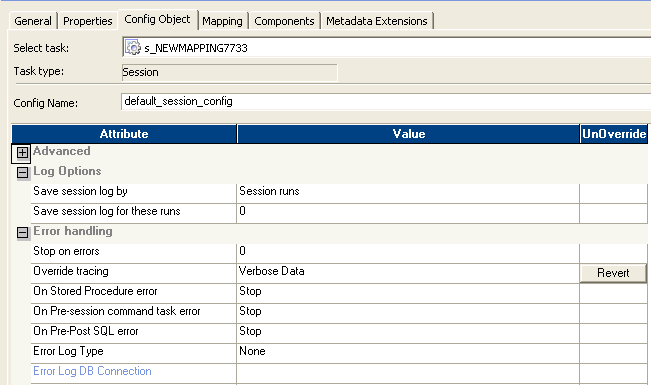Screen dimensions: 652x385
Task: Edit the Stop on errors value
Action: click(x=408, y=253)
